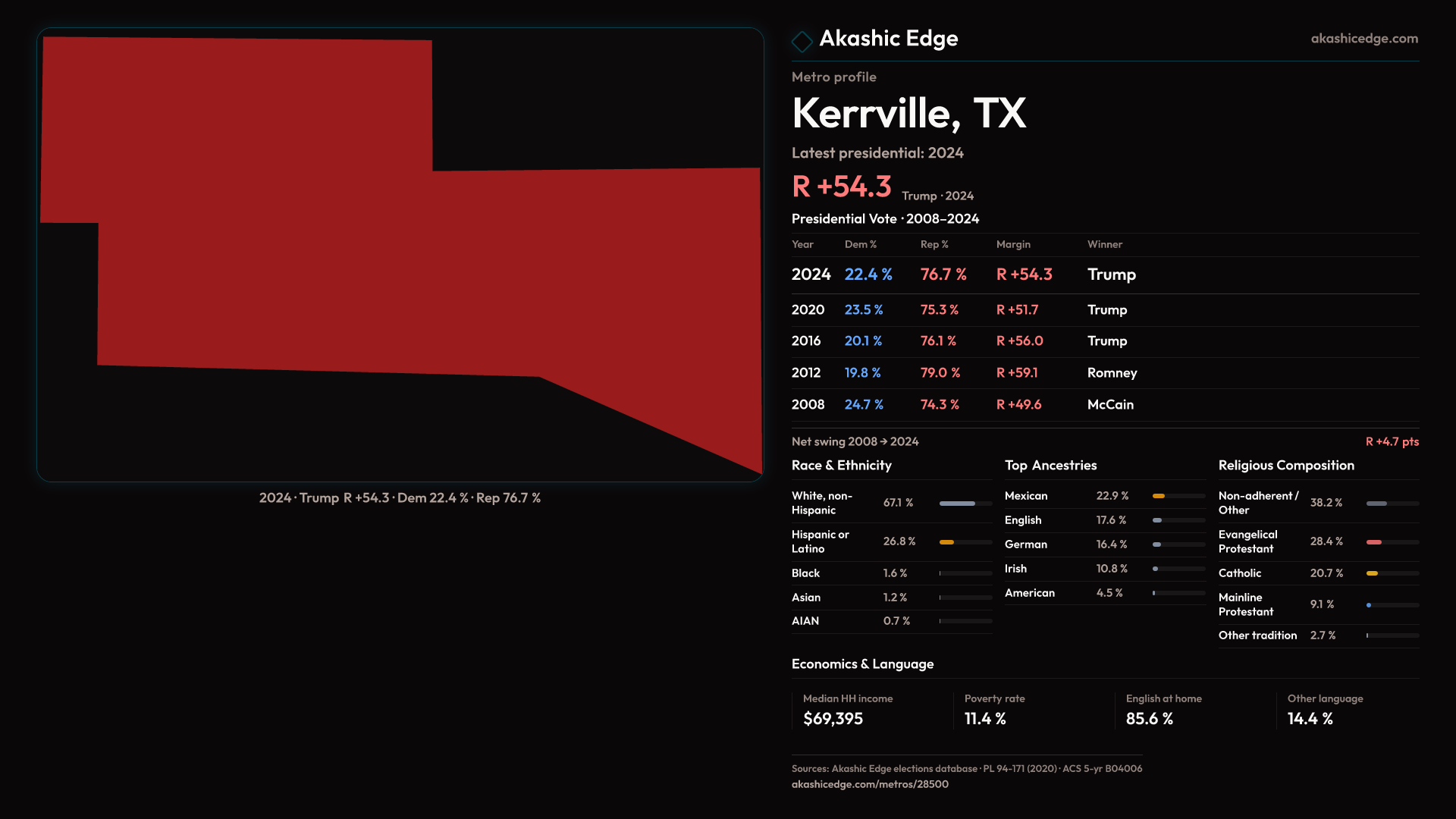Click the Evangelical Protestant red bar

click(x=1374, y=542)
